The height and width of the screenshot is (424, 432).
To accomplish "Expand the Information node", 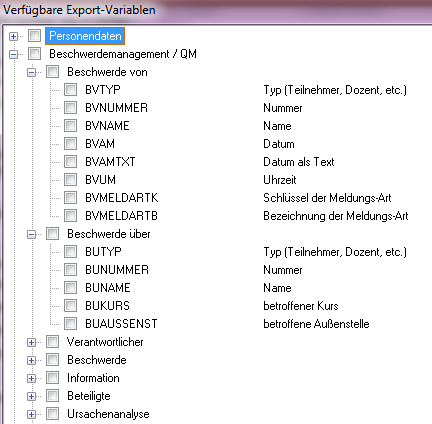I will (x=31, y=378).
